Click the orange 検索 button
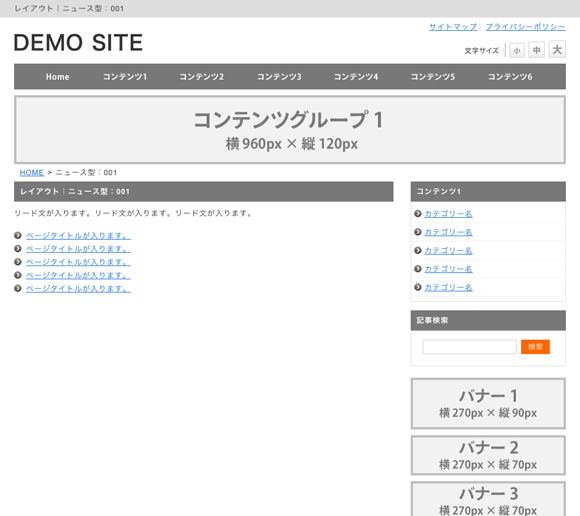 coord(535,347)
